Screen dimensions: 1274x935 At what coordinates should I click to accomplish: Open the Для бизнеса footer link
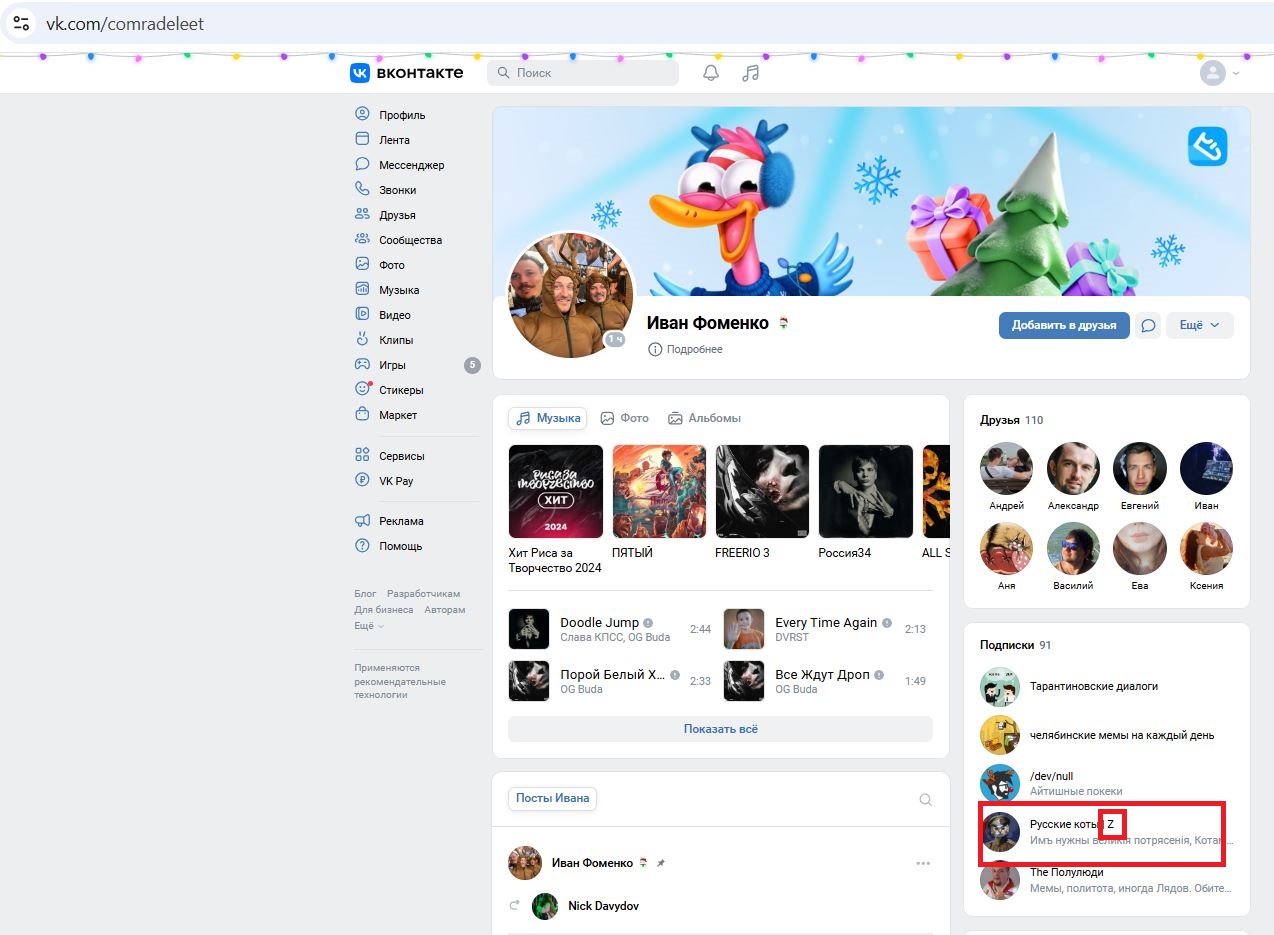(x=384, y=610)
